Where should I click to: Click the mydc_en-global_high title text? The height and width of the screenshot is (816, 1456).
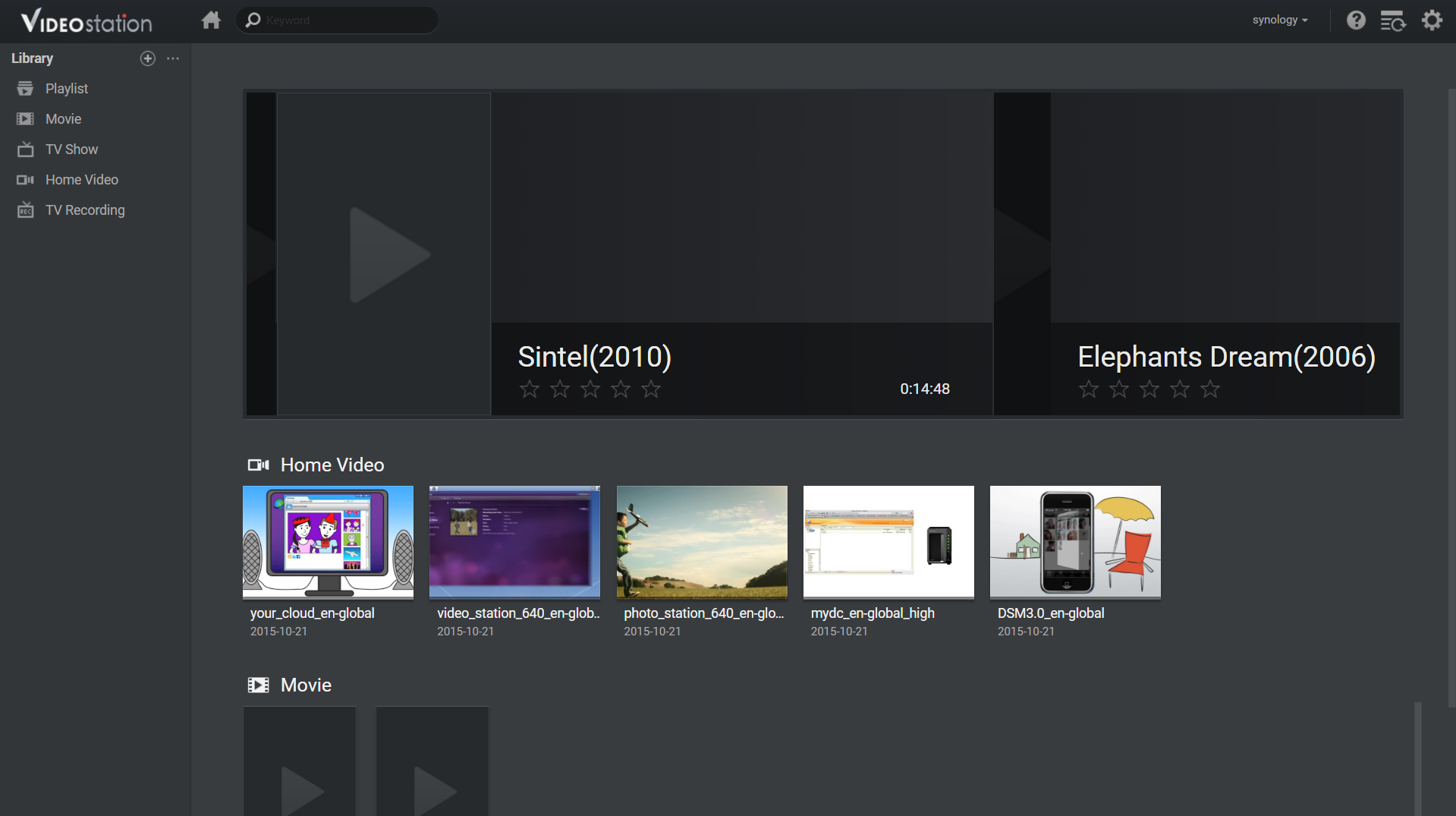873,613
